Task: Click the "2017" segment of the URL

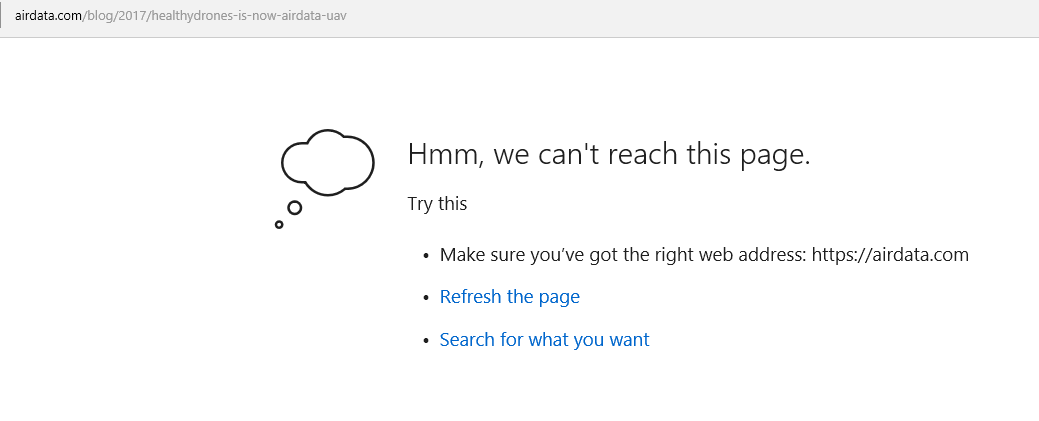Action: tap(133, 15)
